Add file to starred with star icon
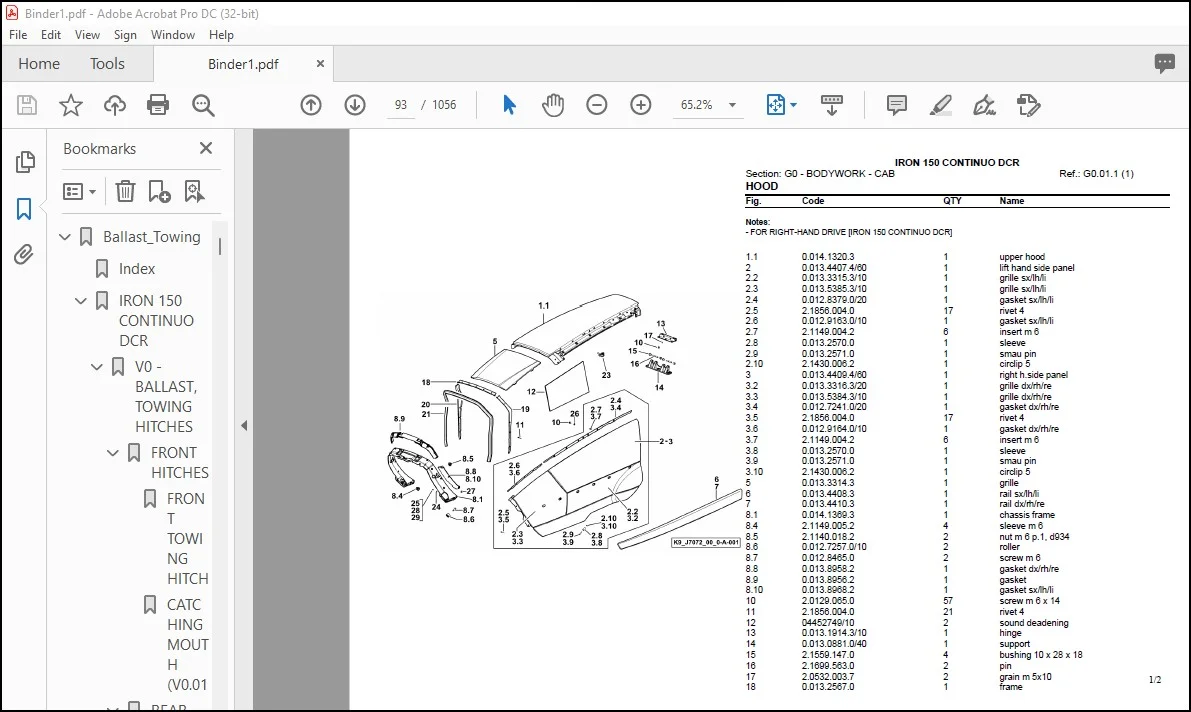 (x=71, y=105)
